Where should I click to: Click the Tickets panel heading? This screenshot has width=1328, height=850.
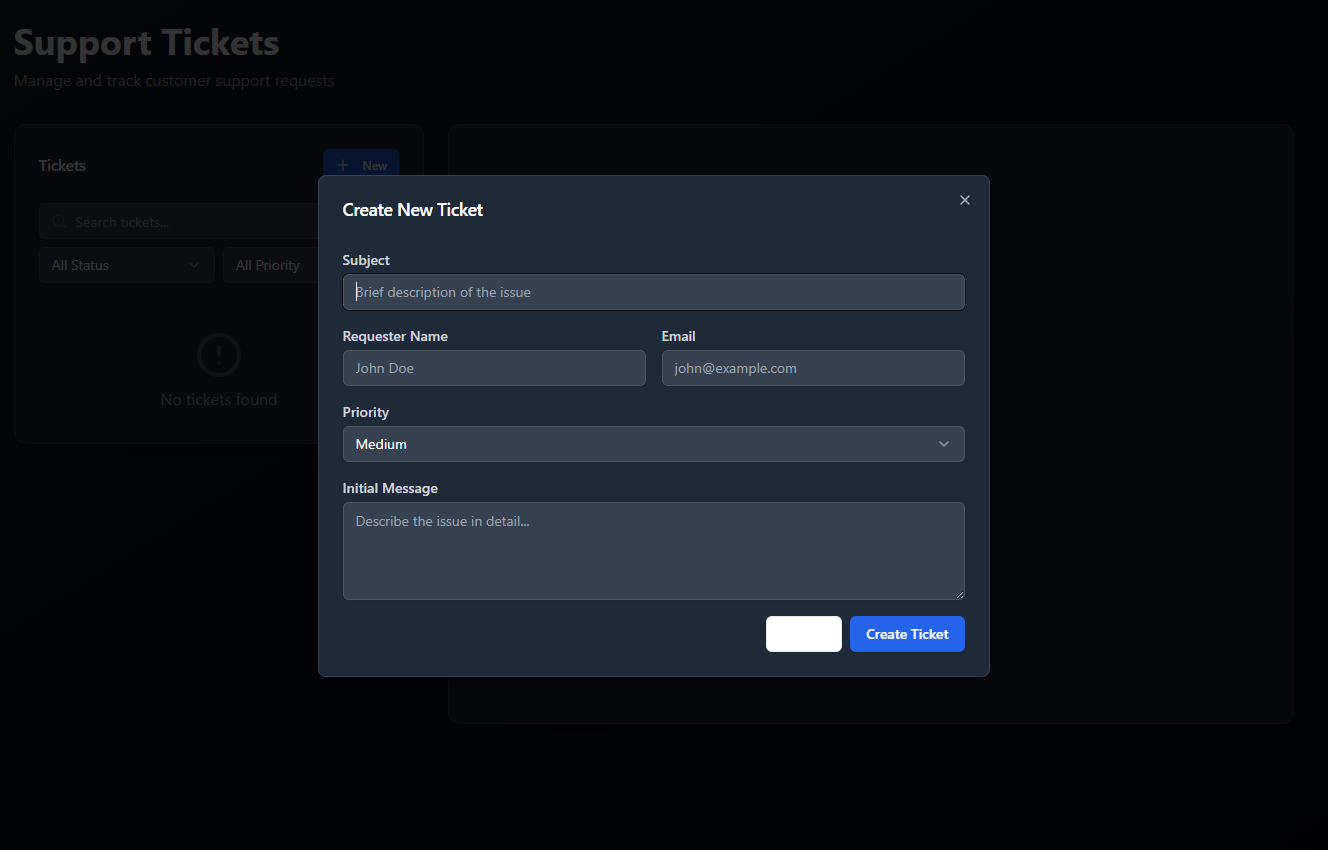[62, 166]
